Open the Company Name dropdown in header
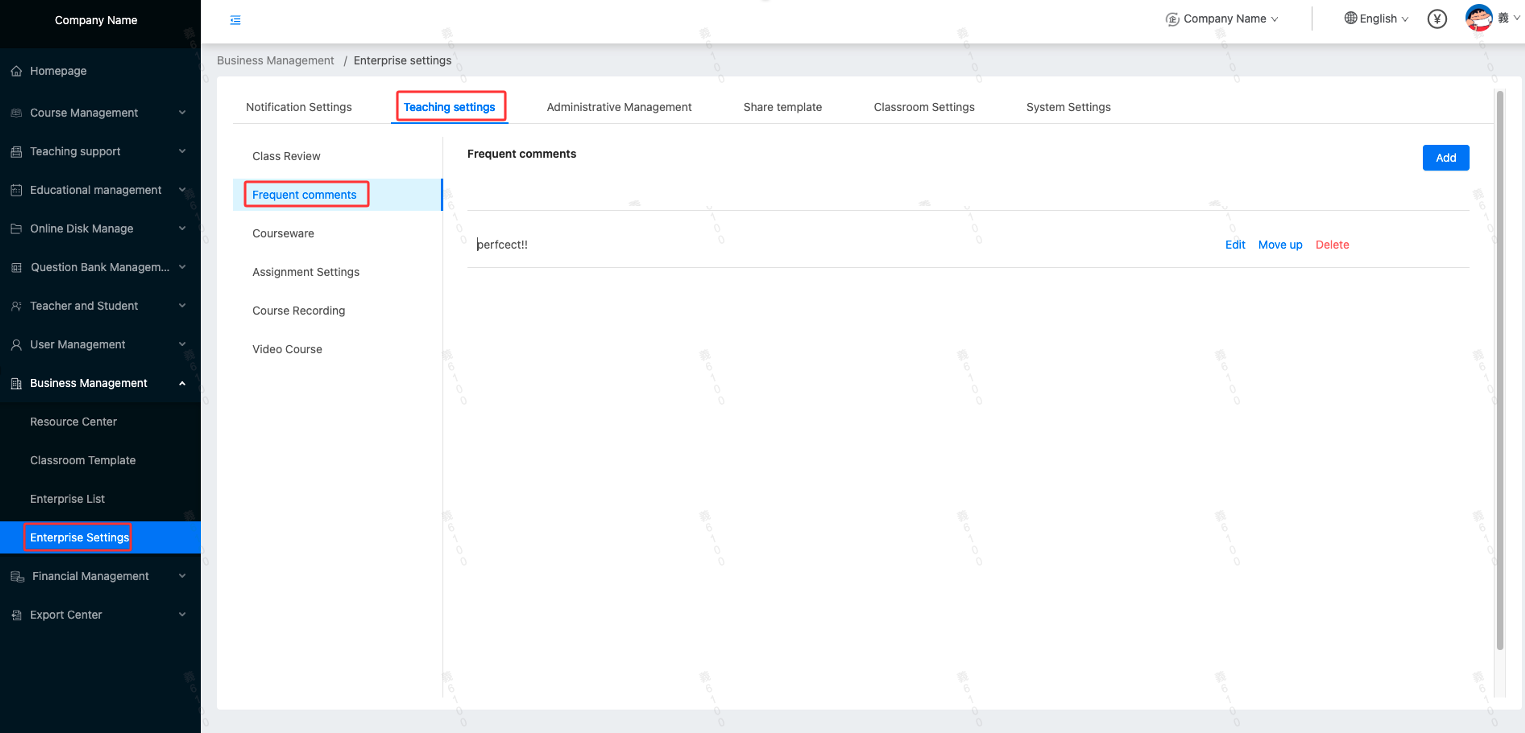1525x733 pixels. [1223, 19]
